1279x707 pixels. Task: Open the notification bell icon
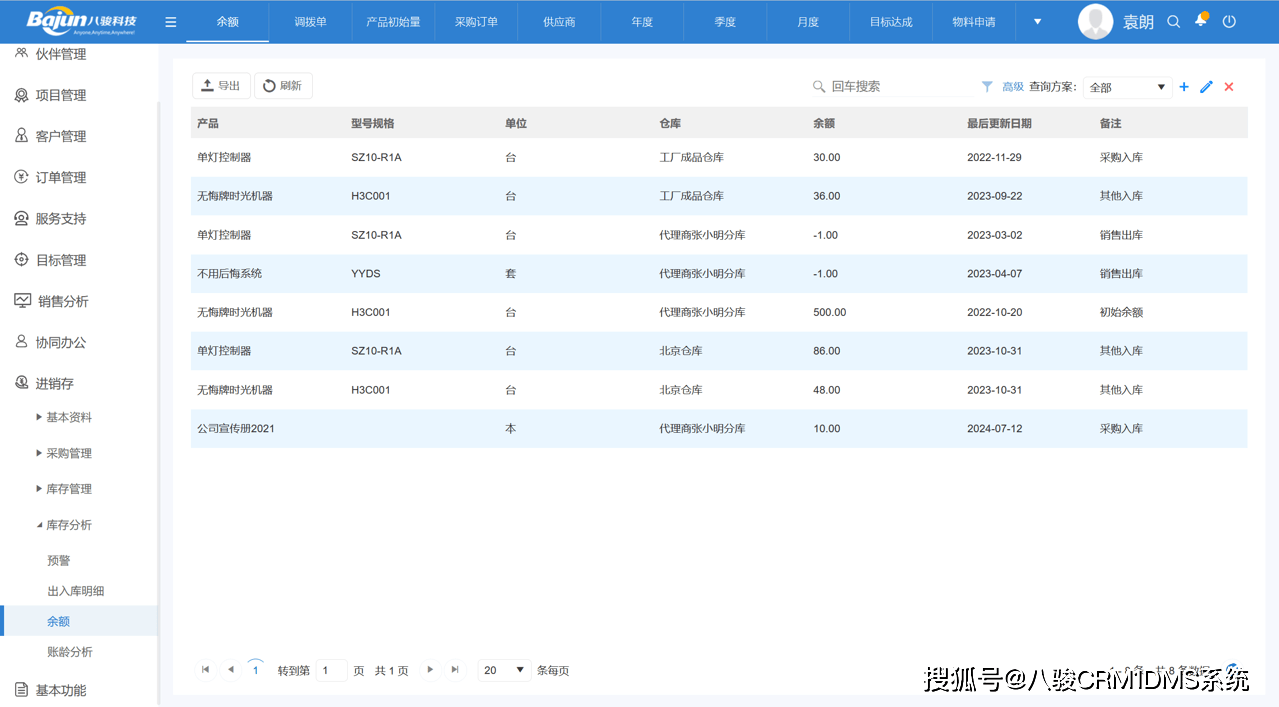tap(1201, 21)
